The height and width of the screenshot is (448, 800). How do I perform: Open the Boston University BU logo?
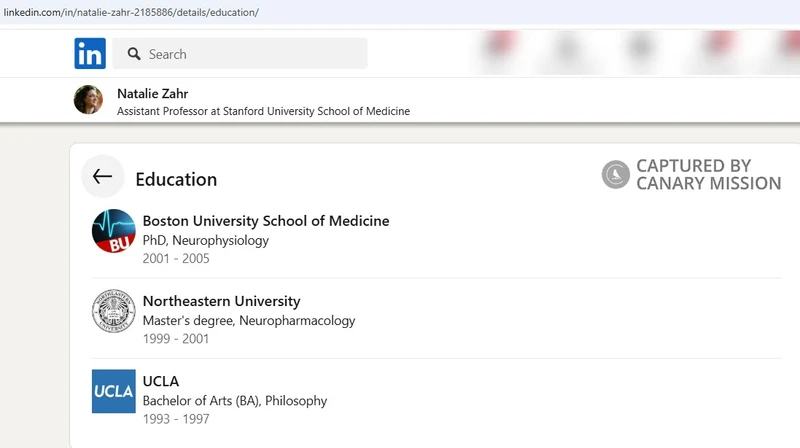point(113,231)
